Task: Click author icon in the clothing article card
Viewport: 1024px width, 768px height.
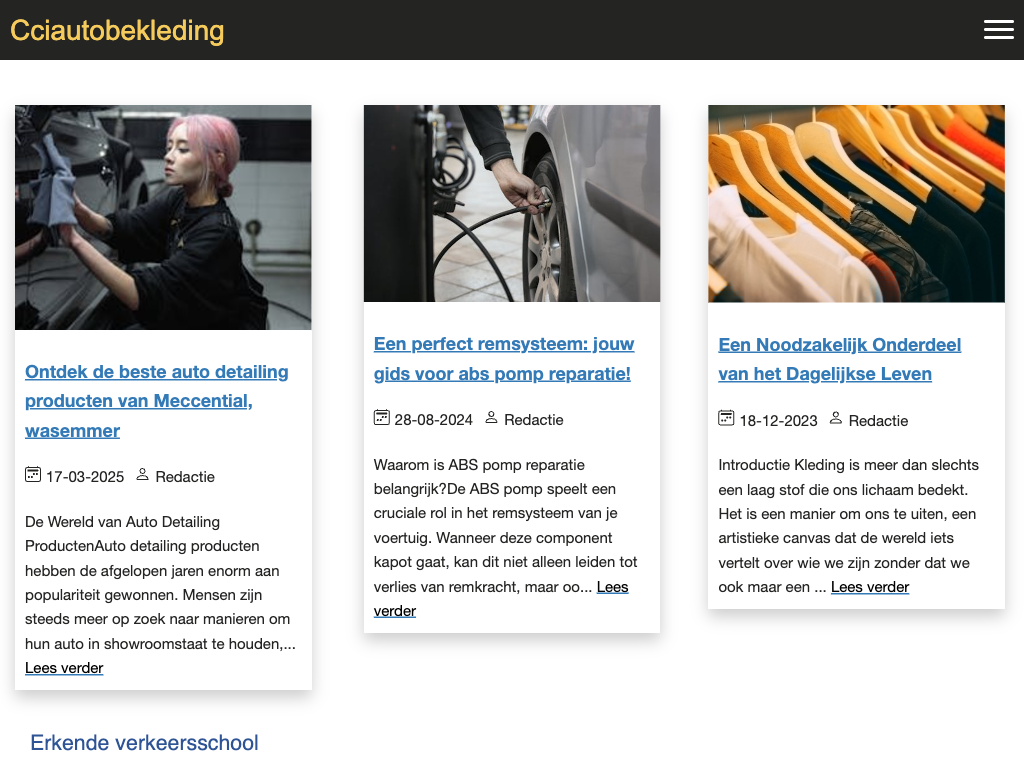Action: coord(836,418)
